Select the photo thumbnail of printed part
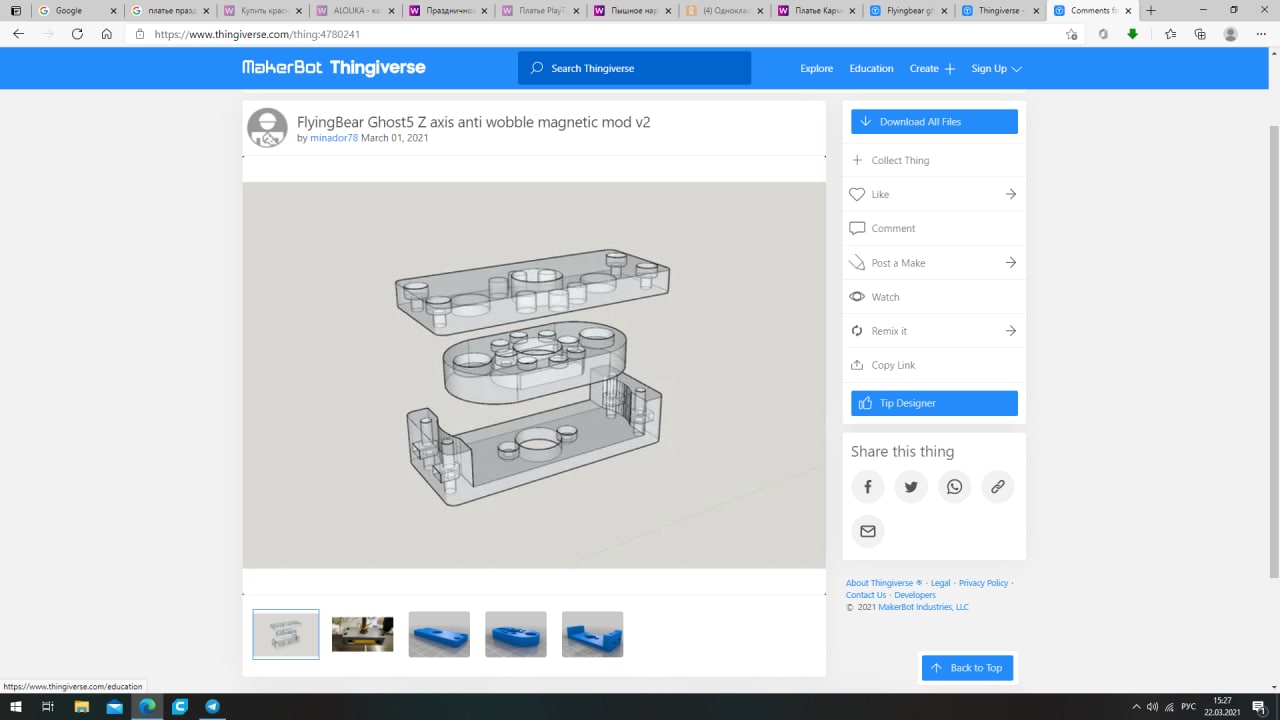Viewport: 1280px width, 720px height. coord(362,634)
